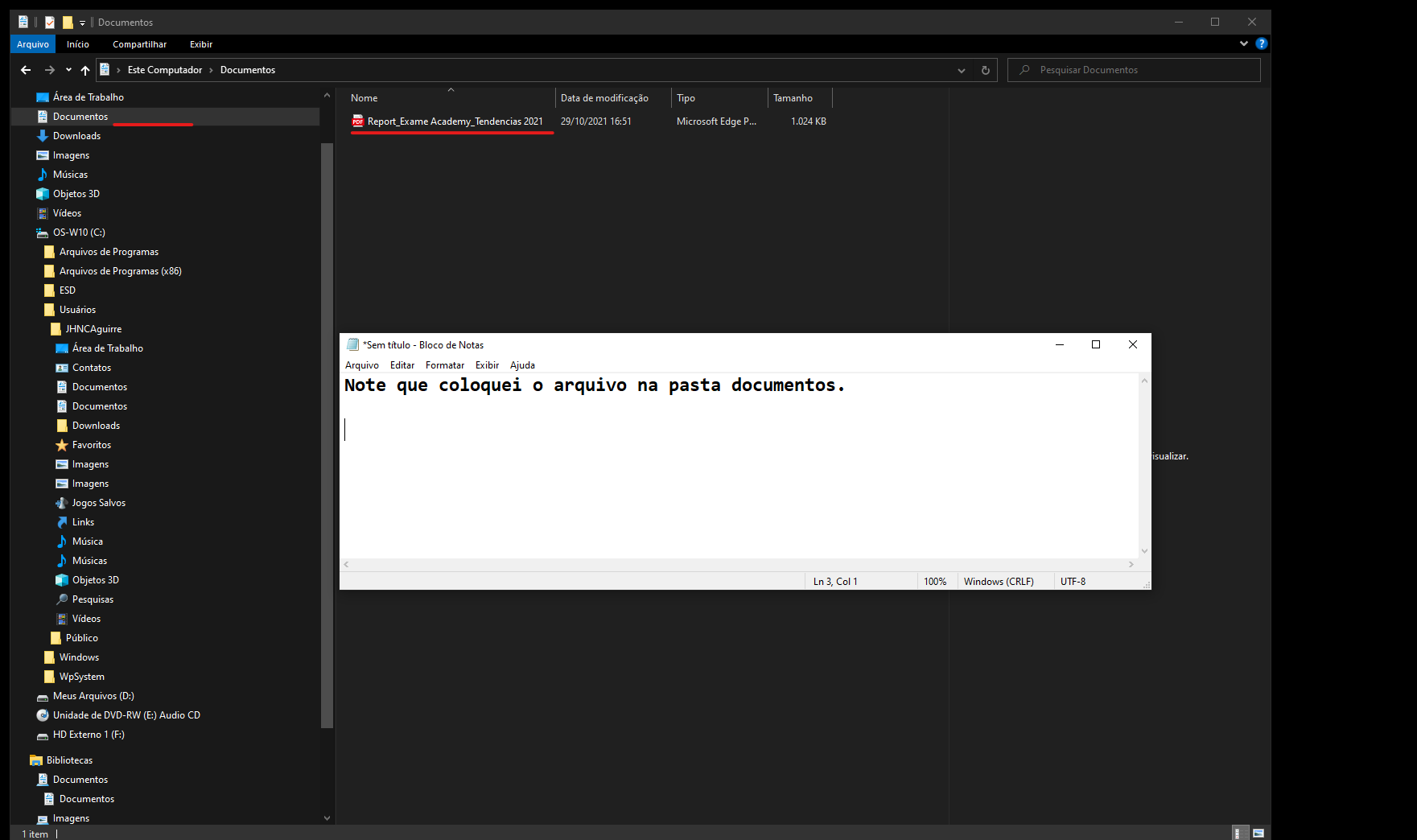Select DVD-RW (E:) Audio CD drive

(126, 715)
